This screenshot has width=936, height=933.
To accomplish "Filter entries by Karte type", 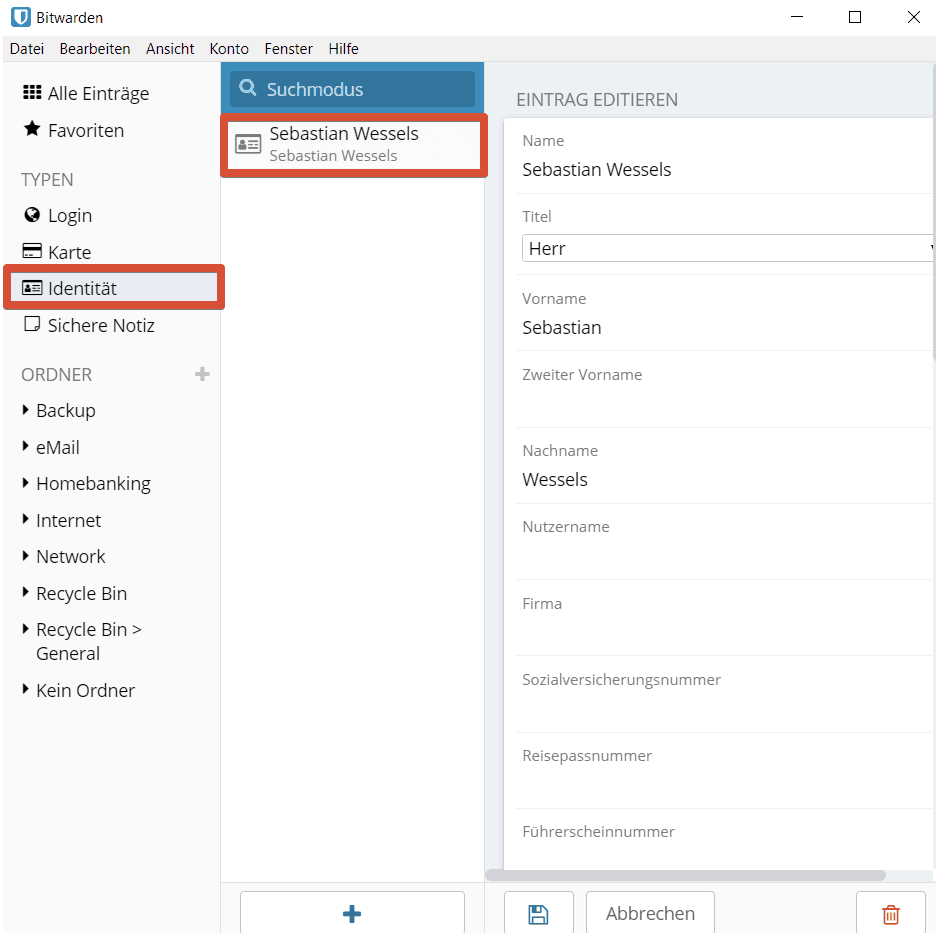I will [x=69, y=252].
